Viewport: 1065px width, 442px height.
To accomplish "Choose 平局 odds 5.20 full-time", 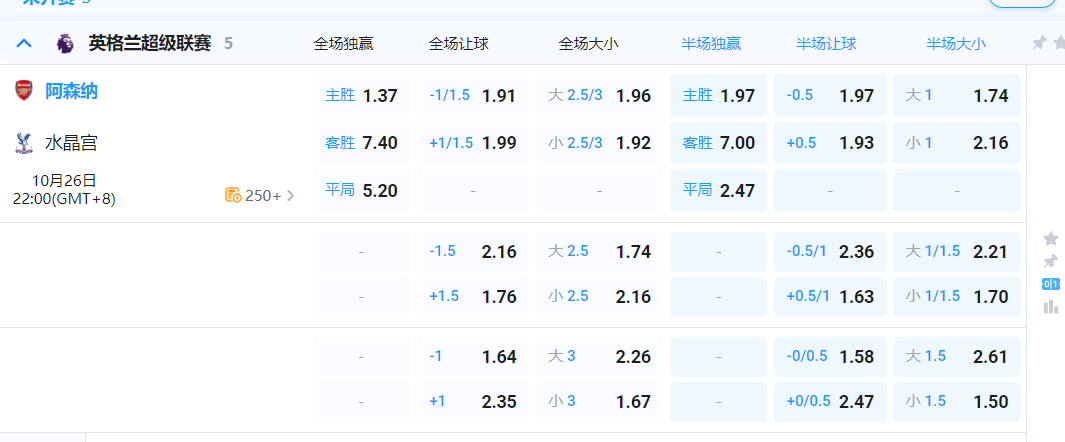I will pyautogui.click(x=361, y=190).
